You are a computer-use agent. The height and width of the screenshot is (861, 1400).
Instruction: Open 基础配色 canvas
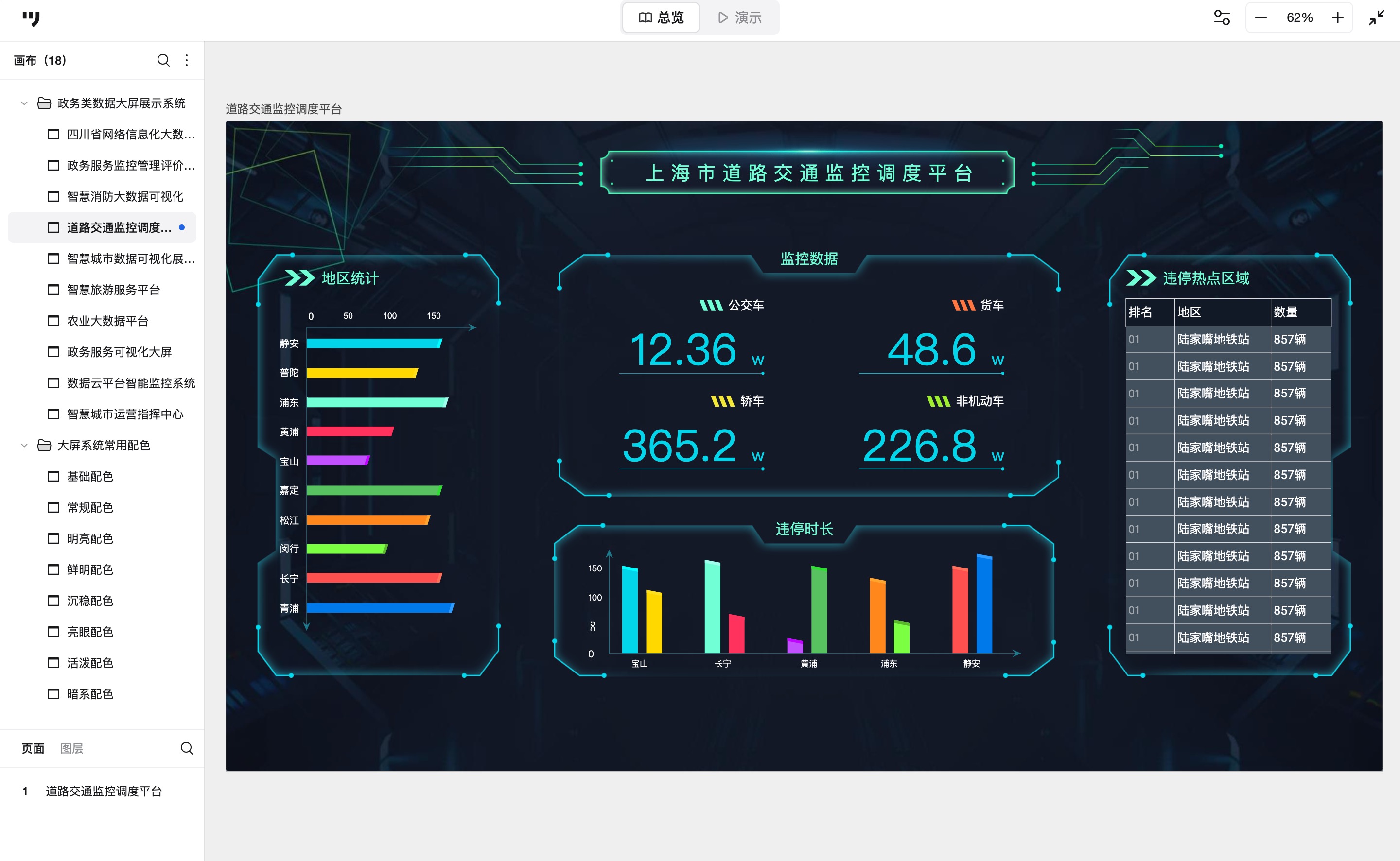coord(103,476)
